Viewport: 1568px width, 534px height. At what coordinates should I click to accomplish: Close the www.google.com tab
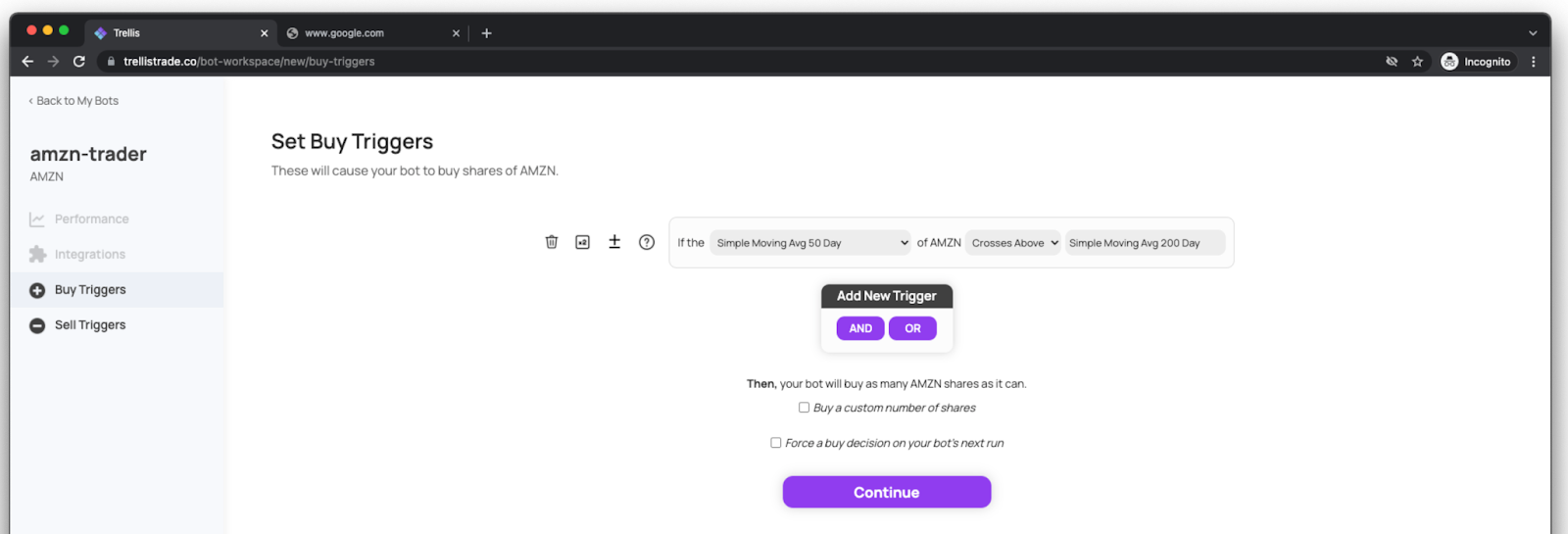click(456, 32)
